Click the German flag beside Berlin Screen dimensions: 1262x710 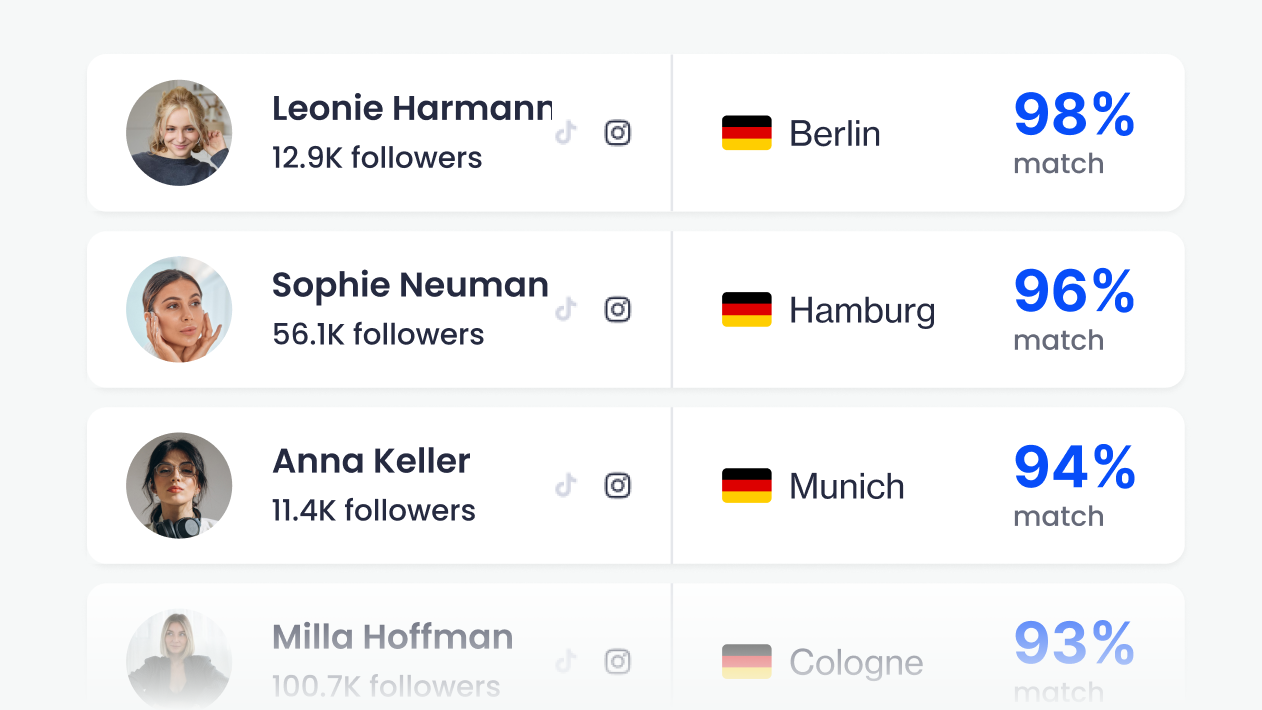[x=747, y=133]
